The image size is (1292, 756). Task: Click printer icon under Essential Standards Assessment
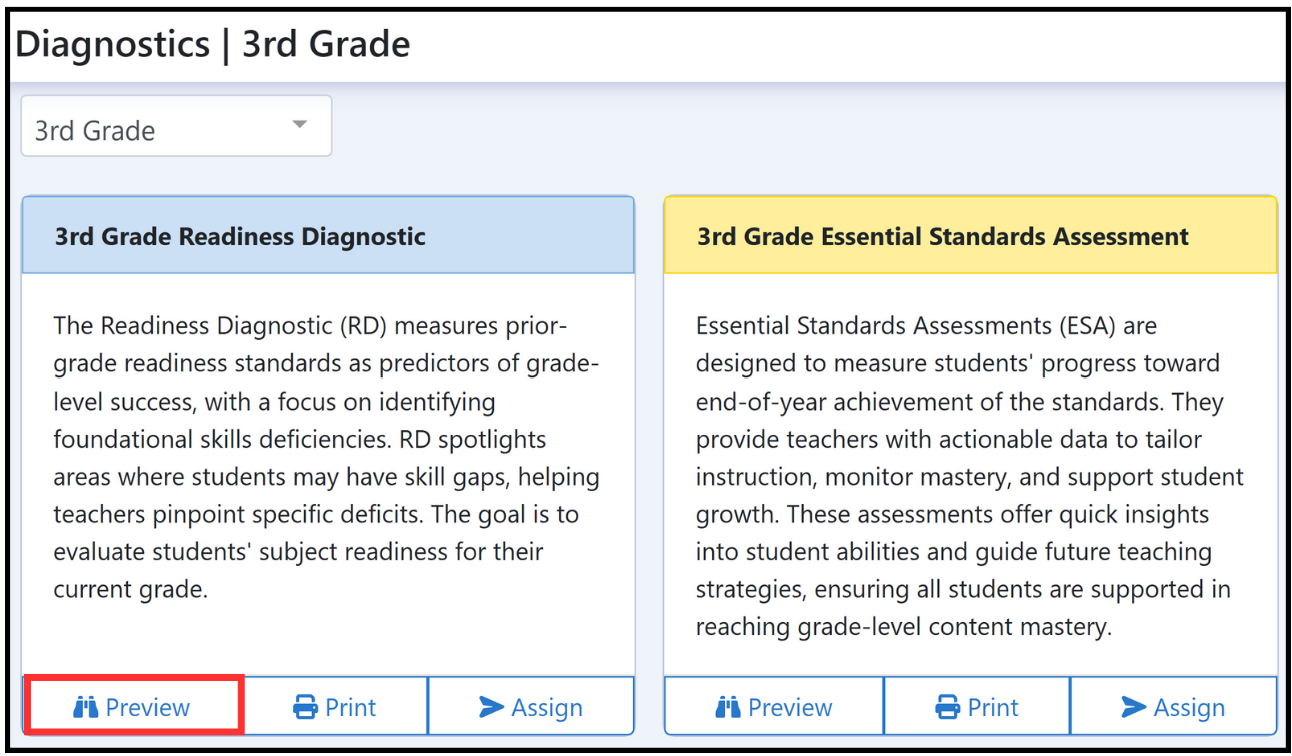(x=947, y=708)
